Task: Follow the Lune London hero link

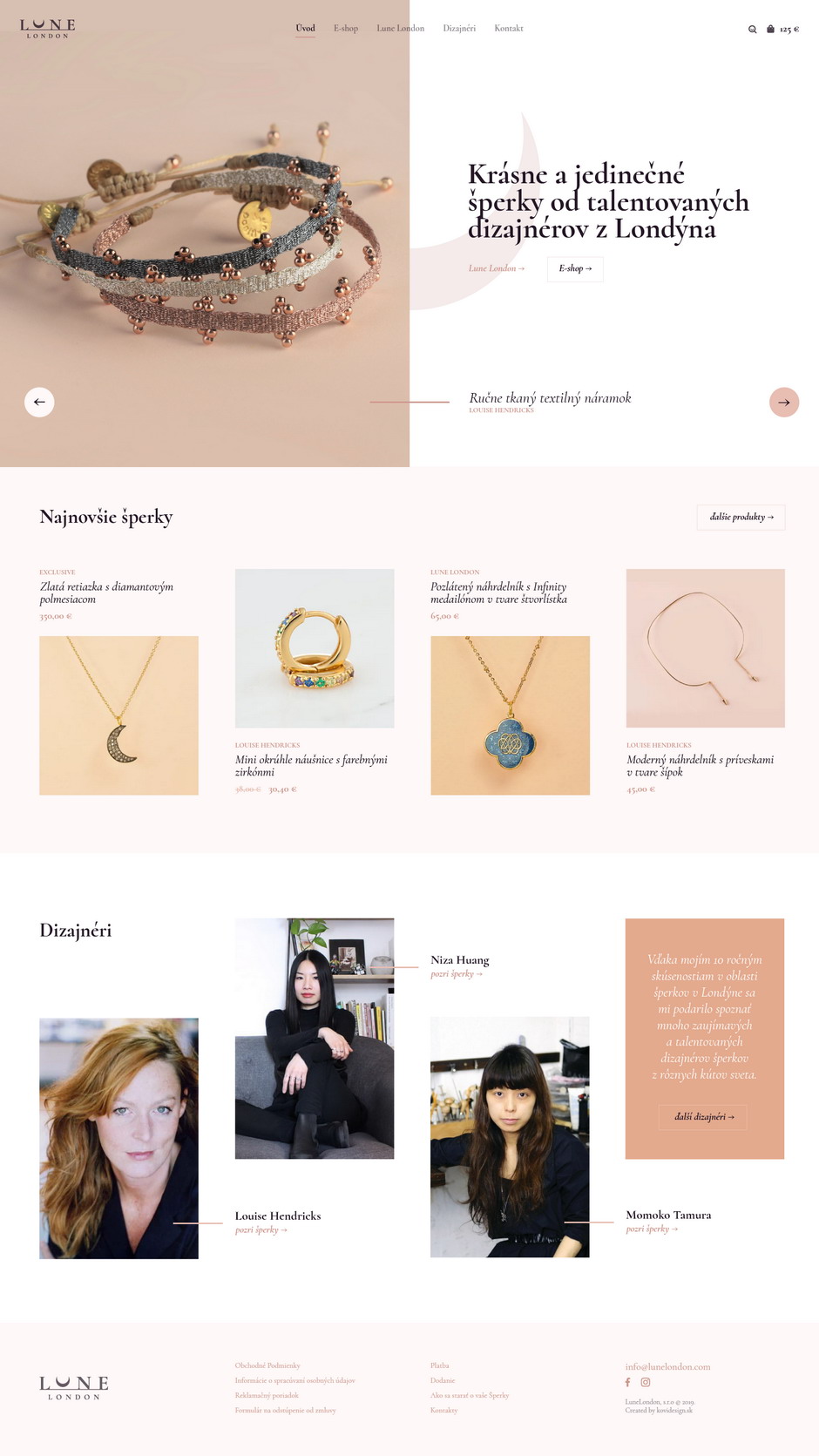Action: pyautogui.click(x=497, y=268)
